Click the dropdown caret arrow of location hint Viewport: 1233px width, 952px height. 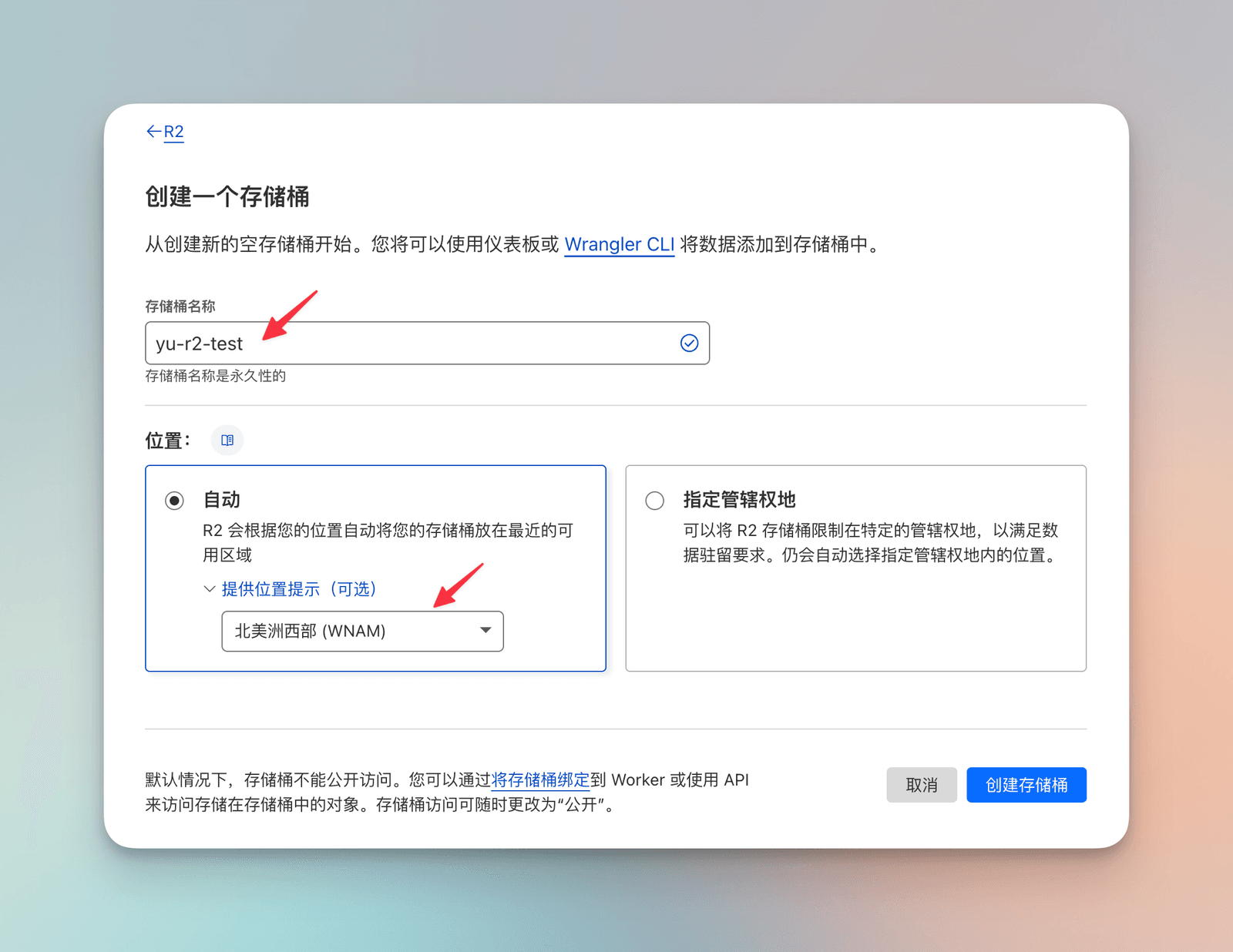485,631
